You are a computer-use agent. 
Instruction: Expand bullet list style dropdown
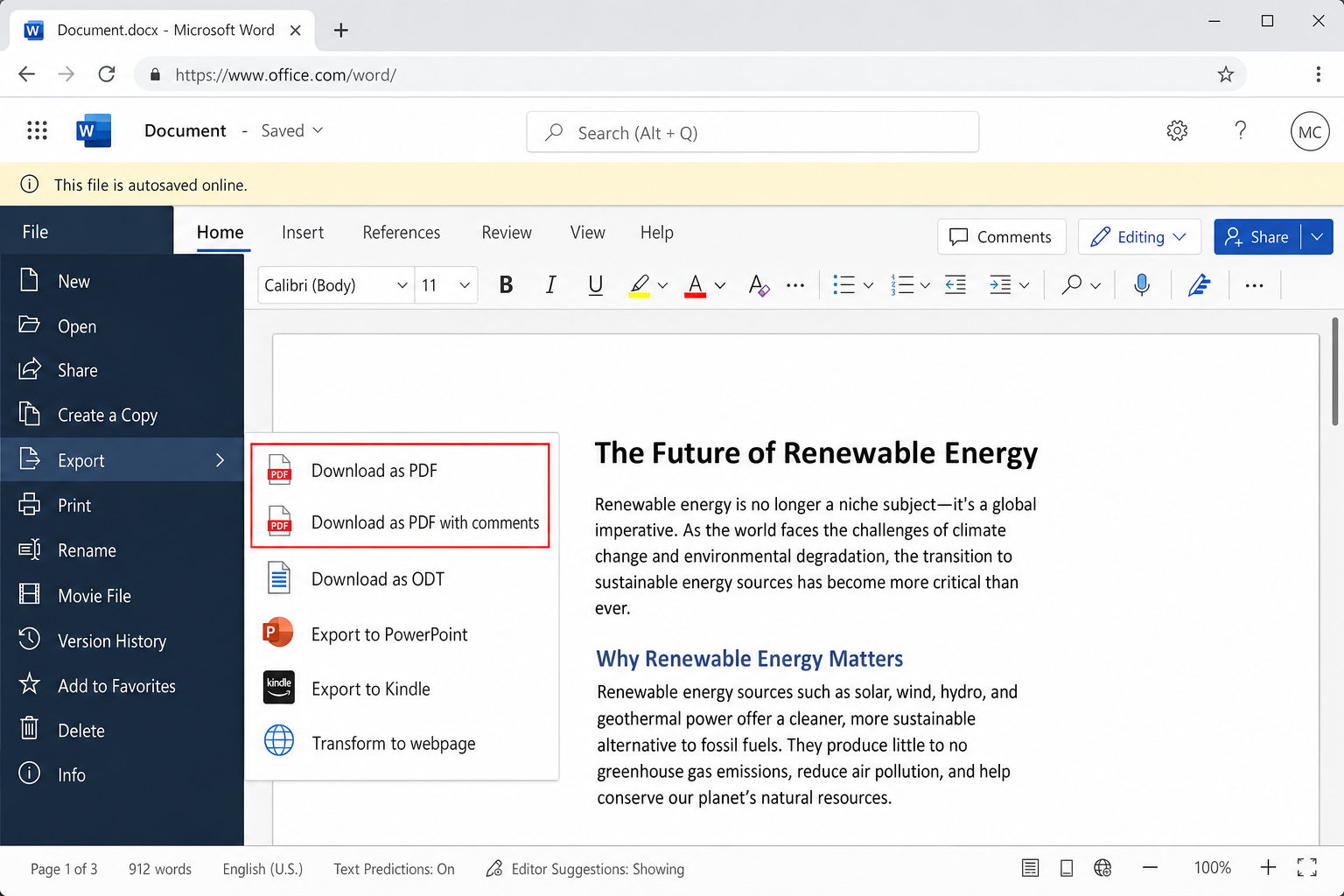(868, 285)
